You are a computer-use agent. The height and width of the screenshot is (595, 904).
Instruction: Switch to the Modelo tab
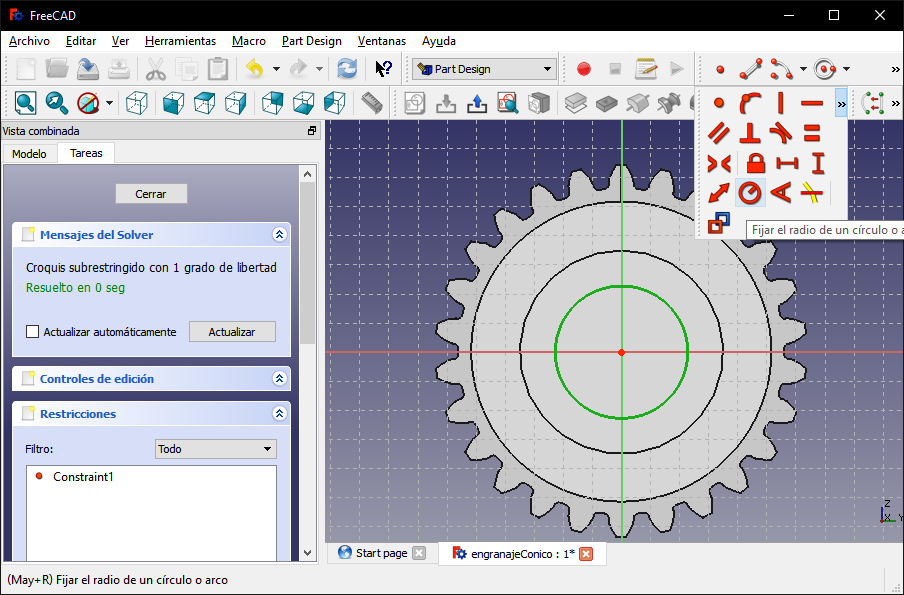point(29,153)
